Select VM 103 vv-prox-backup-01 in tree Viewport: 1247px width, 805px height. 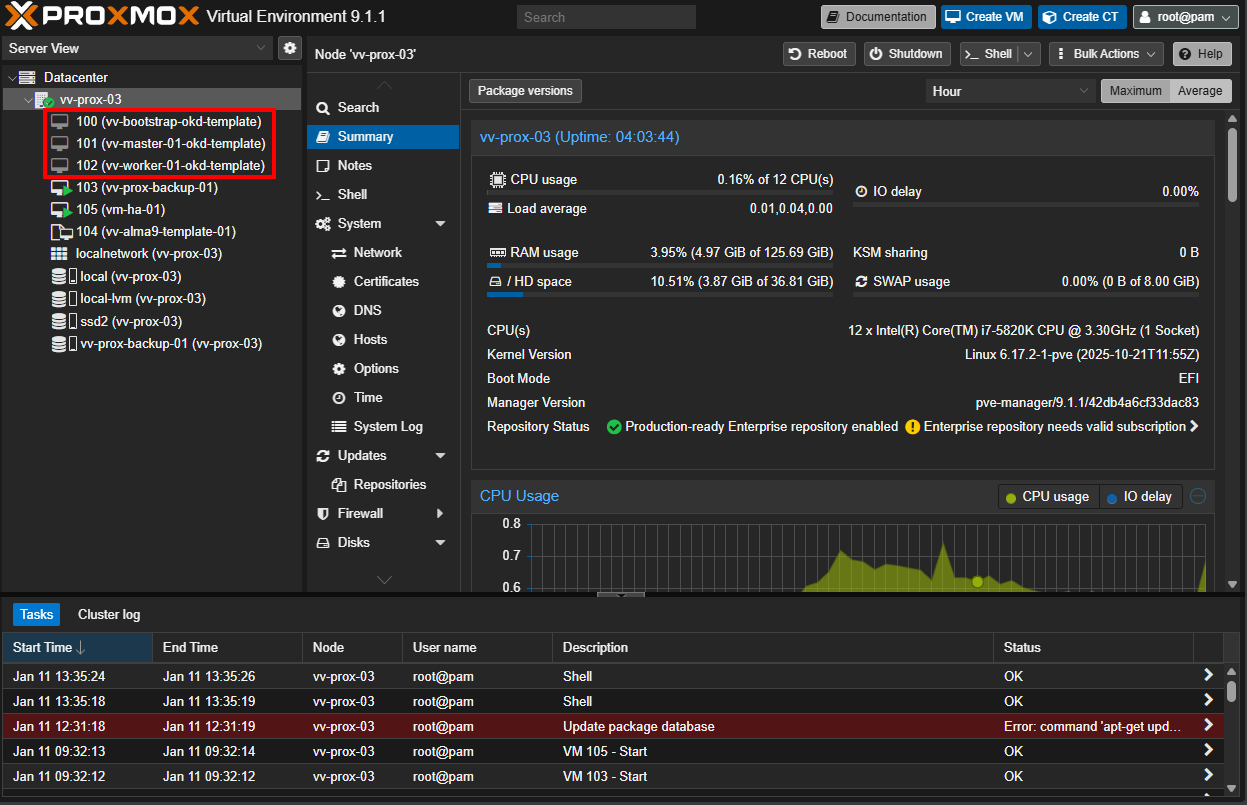pyautogui.click(x=146, y=187)
